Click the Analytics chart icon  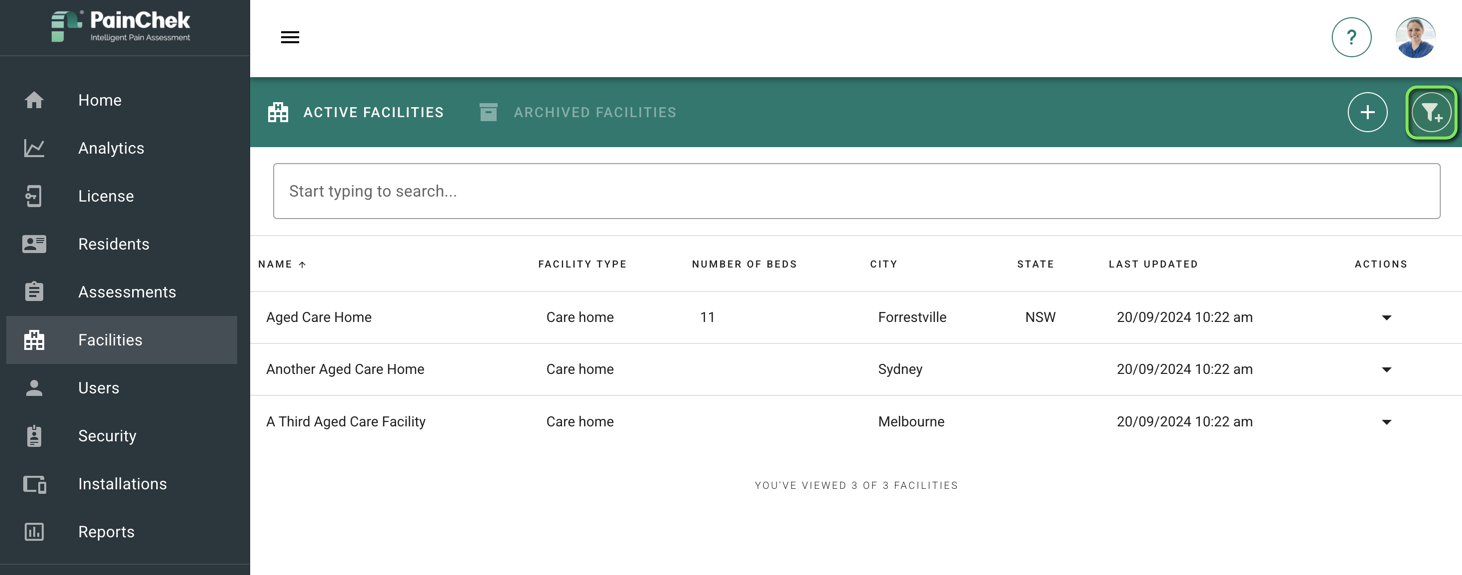(34, 148)
